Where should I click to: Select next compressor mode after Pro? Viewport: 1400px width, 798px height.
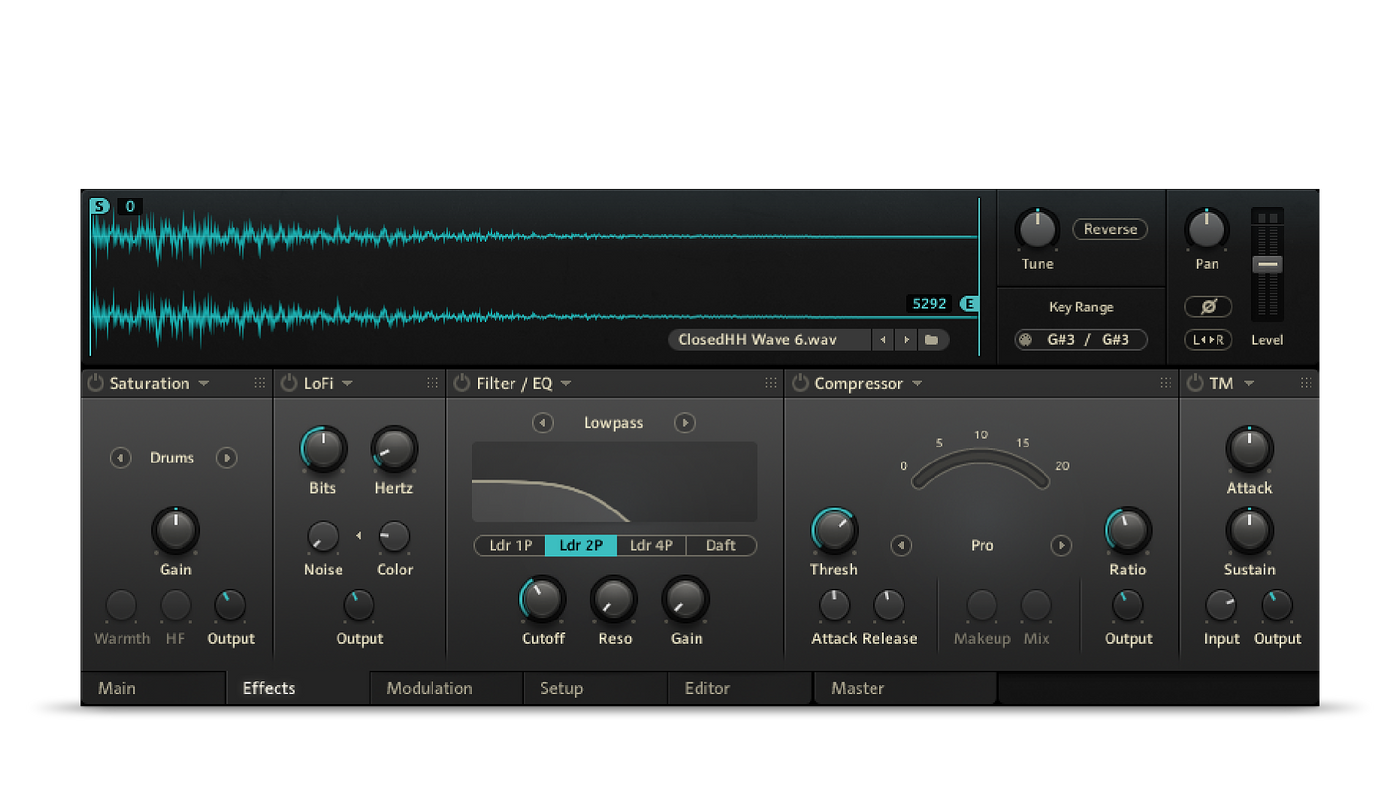point(1061,546)
